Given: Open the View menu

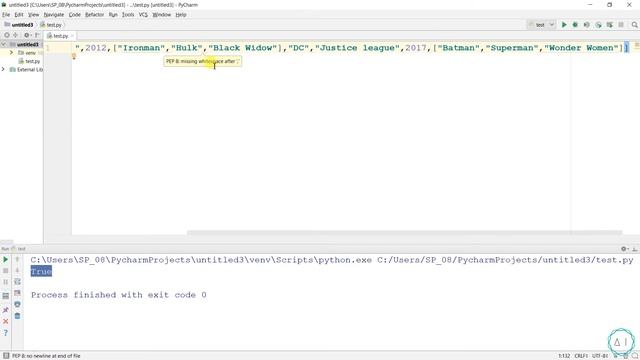Looking at the screenshot, I should (x=33, y=15).
